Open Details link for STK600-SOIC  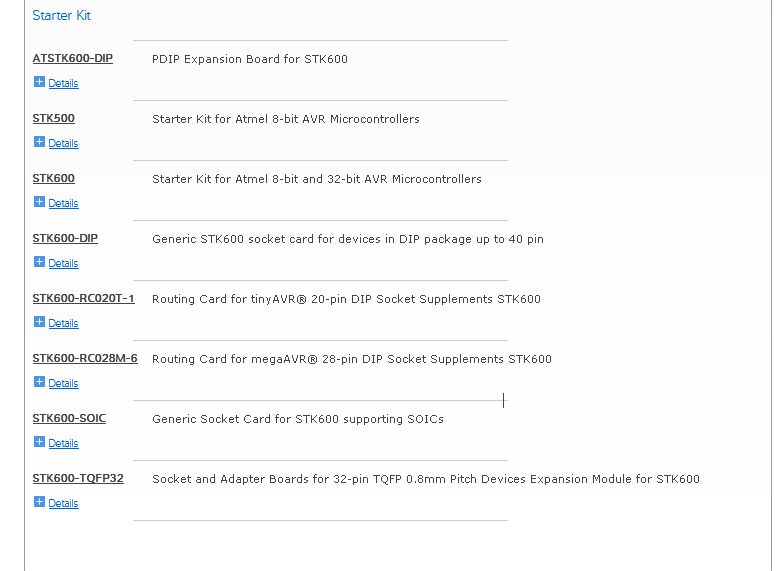63,443
